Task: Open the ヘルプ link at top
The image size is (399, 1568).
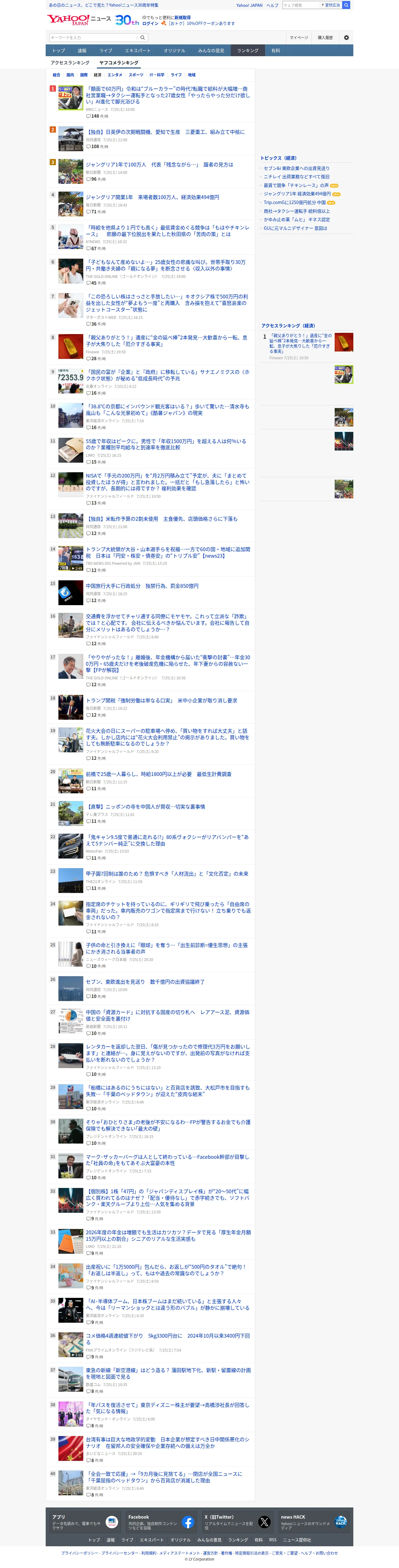Action: point(272,5)
